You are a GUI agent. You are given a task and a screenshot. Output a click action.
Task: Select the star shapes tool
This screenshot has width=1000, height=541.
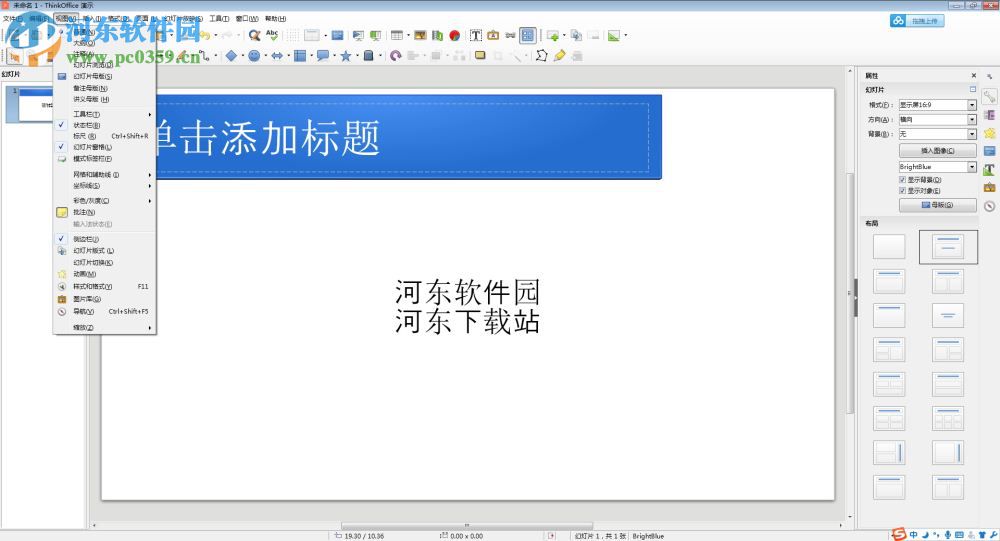tap(346, 56)
